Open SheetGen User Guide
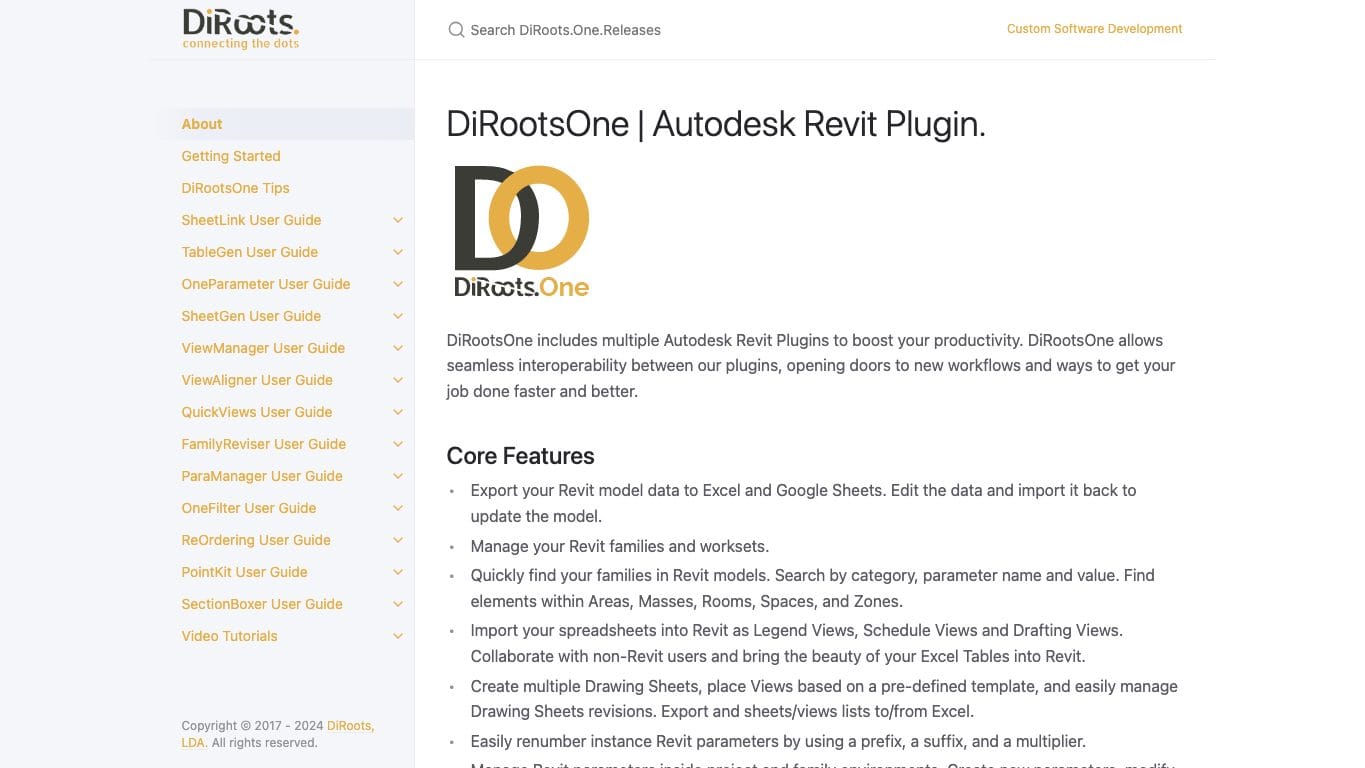The image size is (1365, 768). [x=251, y=316]
